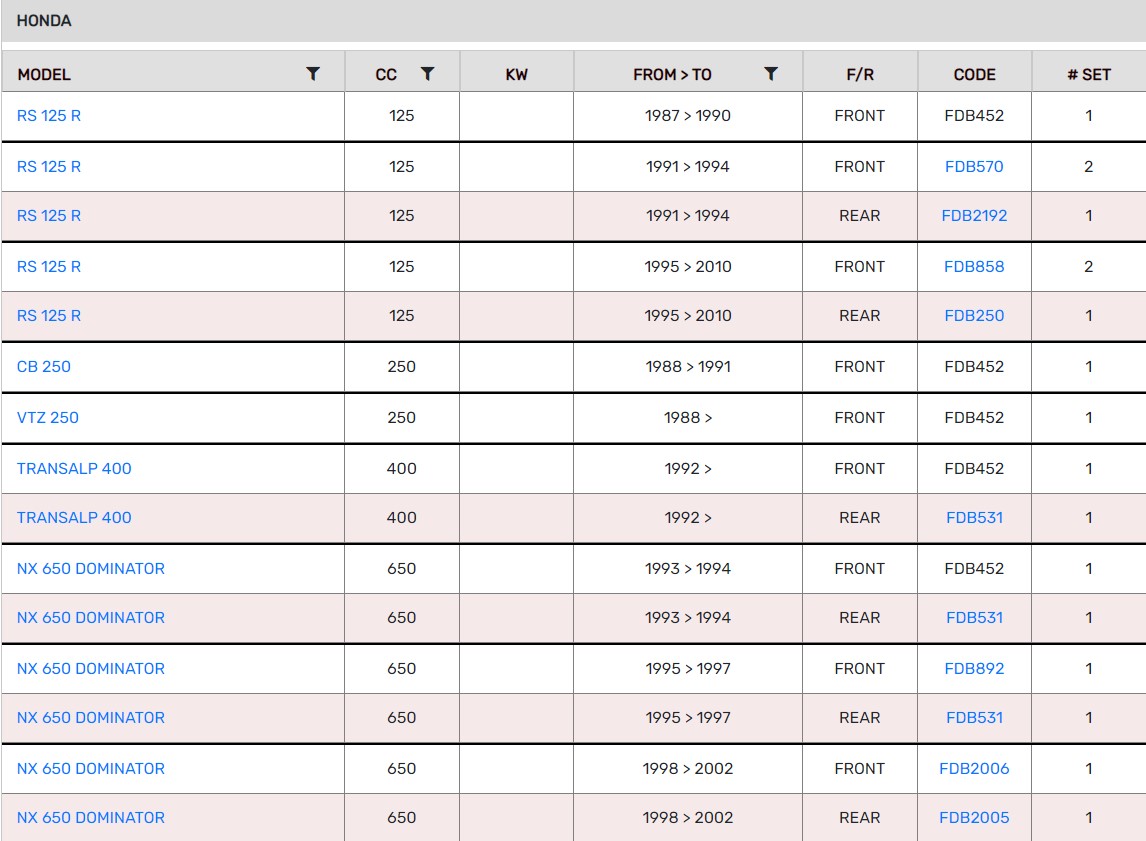The height and width of the screenshot is (841, 1146).
Task: Click the HONDA section header bar
Action: 573,21
